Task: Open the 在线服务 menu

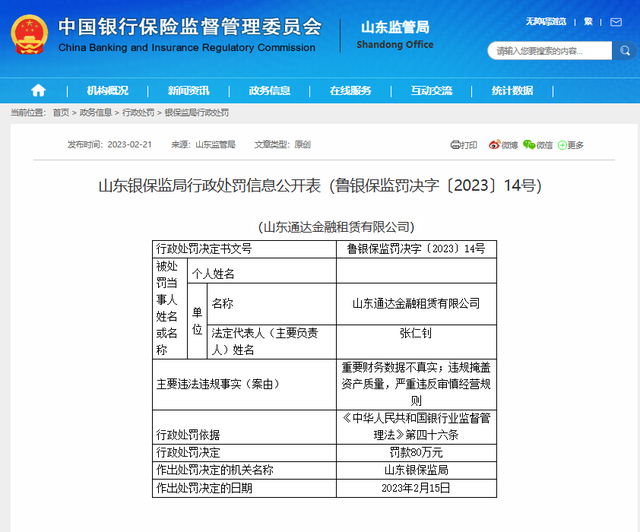Action: (x=351, y=90)
